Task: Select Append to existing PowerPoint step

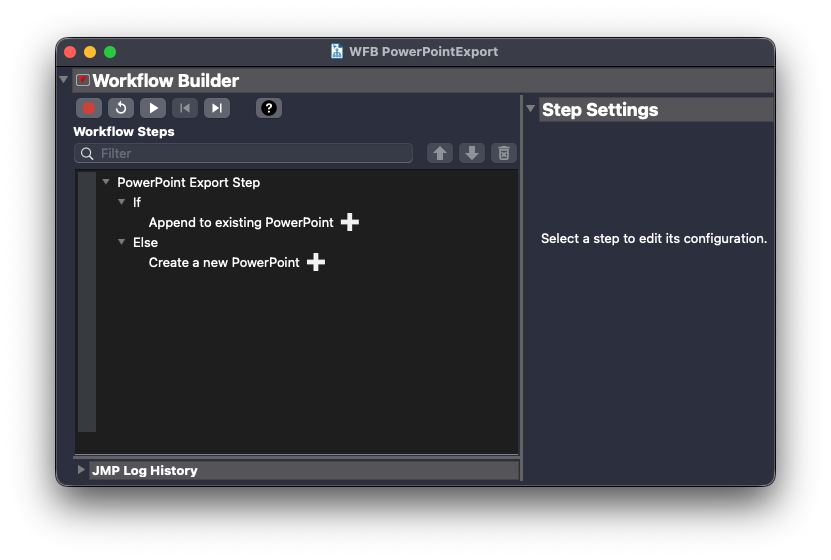Action: 241,223
